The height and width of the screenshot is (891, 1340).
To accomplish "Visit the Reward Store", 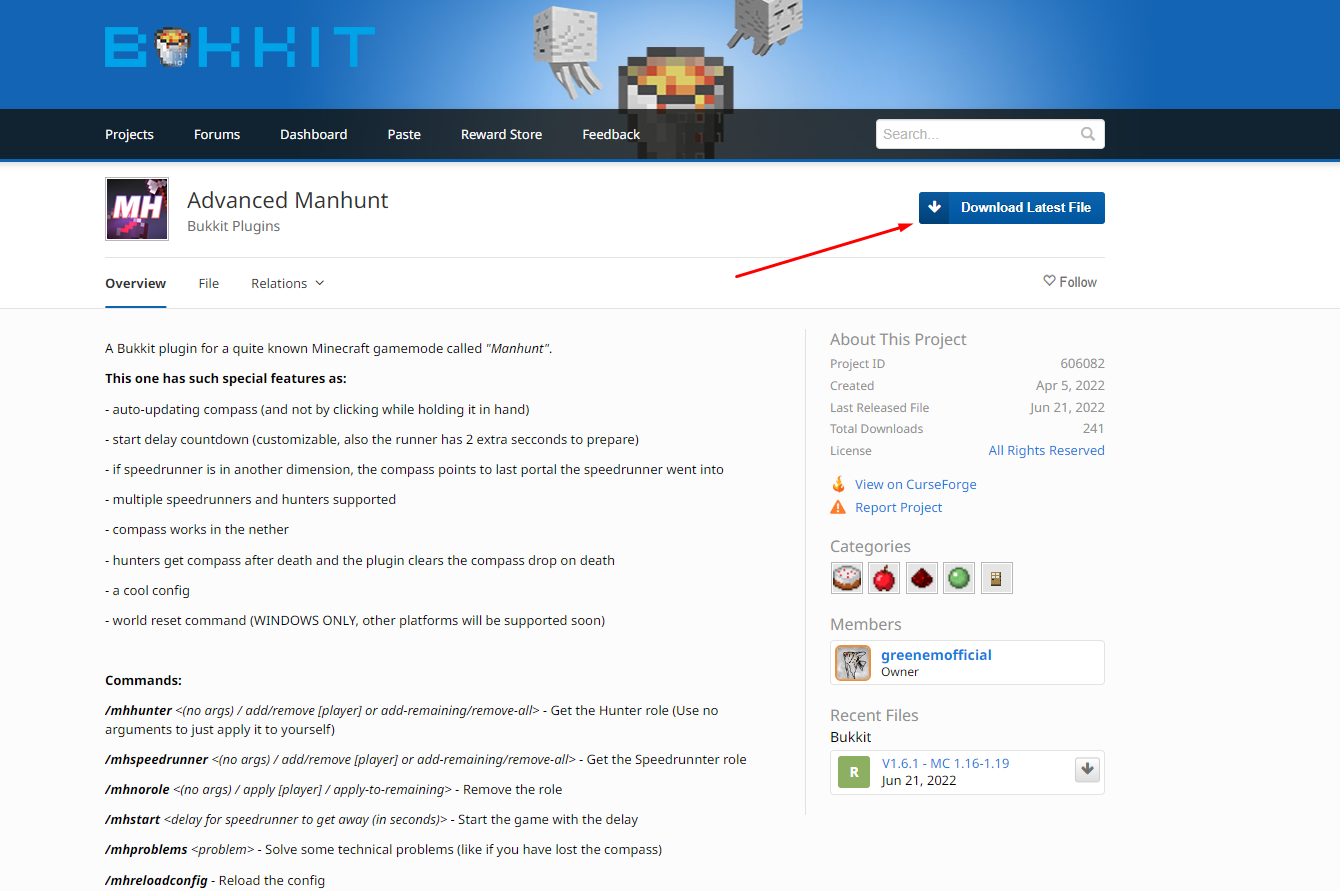I will tap(501, 134).
